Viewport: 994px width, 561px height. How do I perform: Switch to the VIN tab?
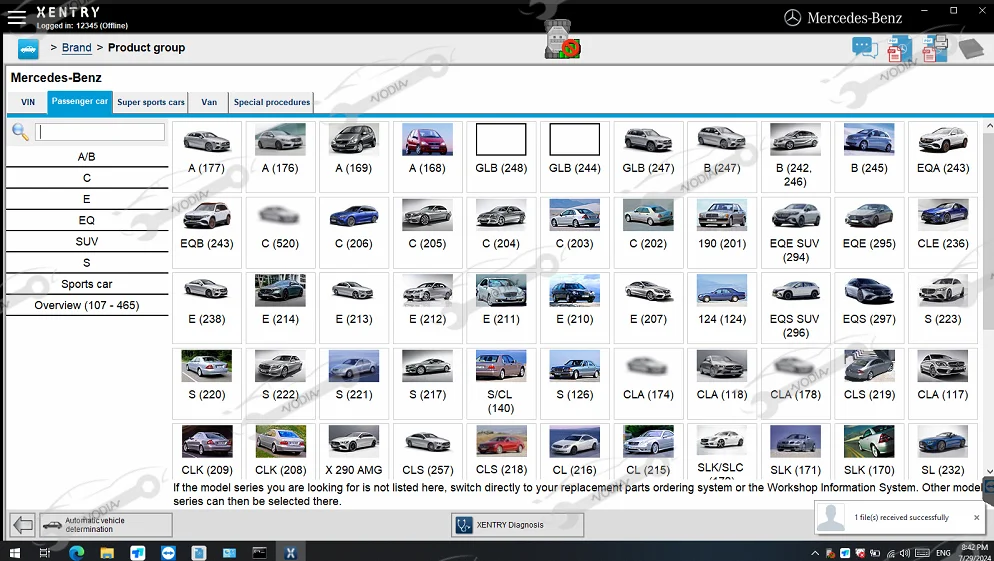[28, 102]
